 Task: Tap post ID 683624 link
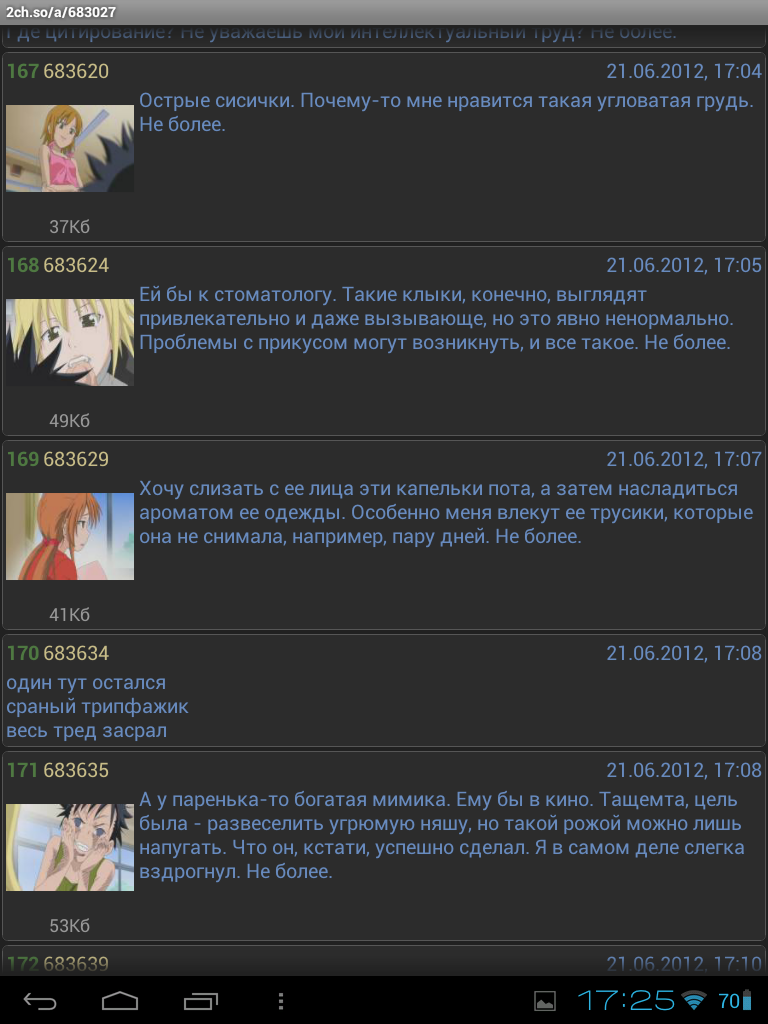click(76, 265)
